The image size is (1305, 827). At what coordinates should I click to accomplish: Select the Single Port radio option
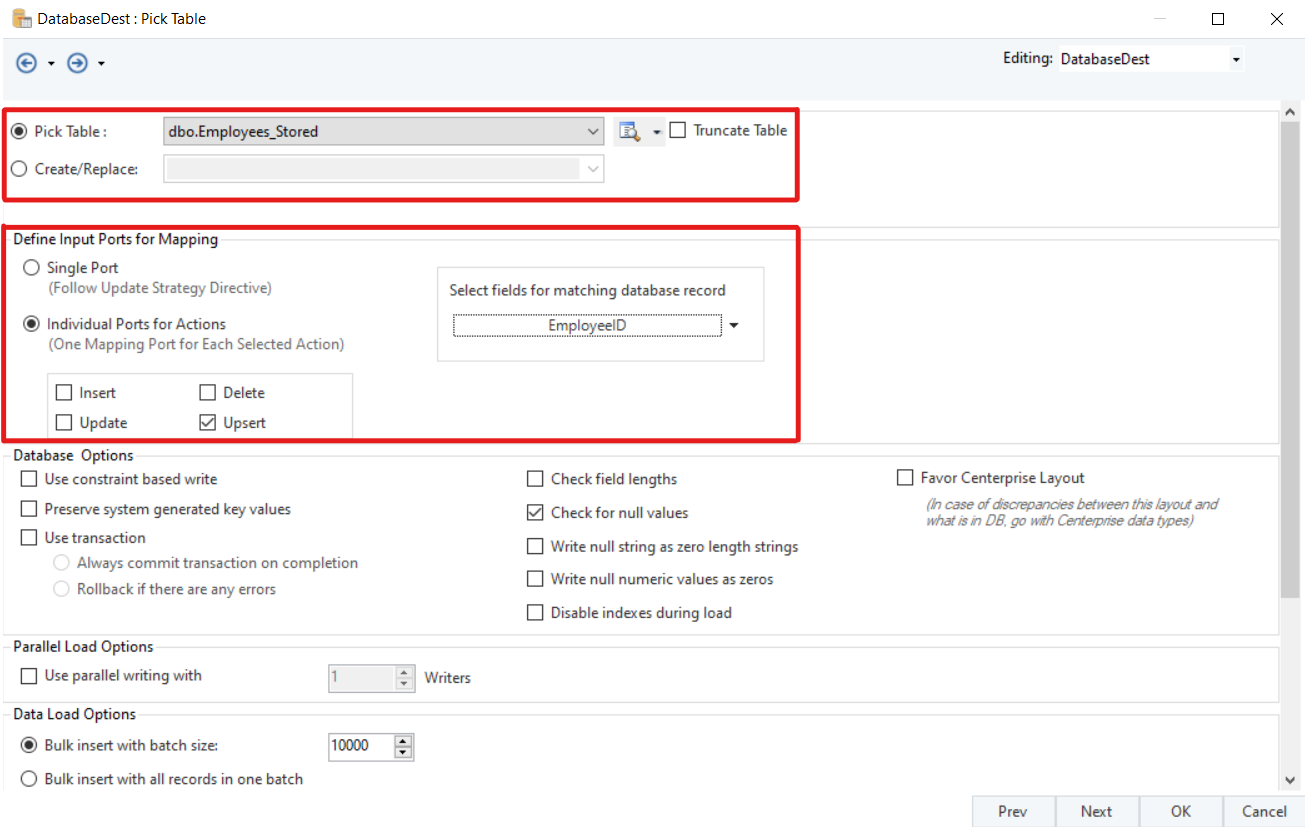tap(32, 268)
